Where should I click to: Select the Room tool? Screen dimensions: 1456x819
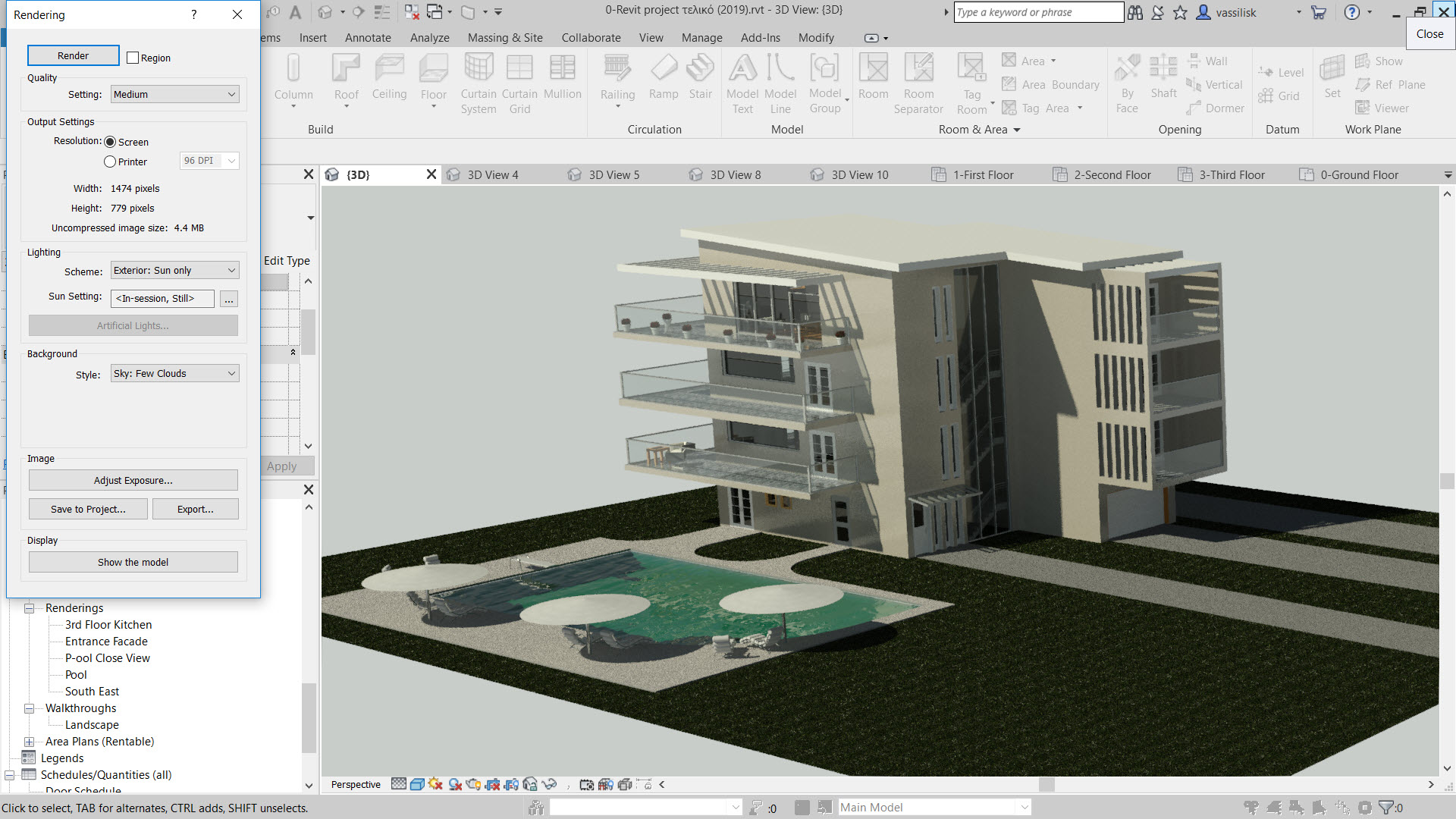874,77
